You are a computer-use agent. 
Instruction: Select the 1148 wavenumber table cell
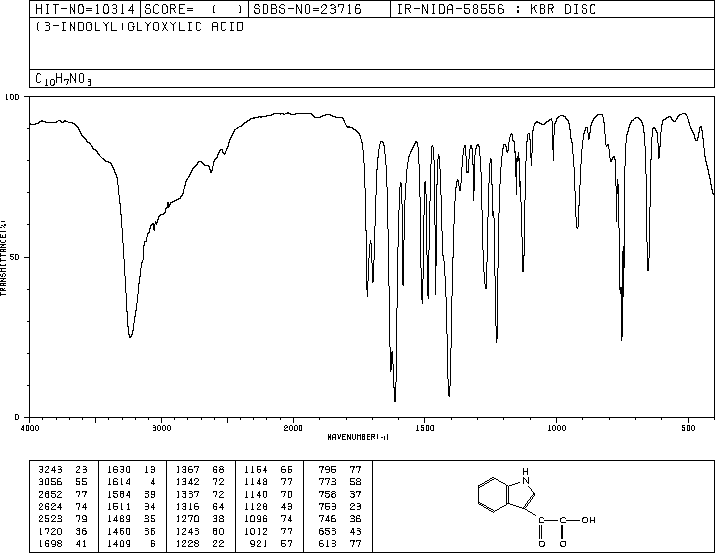256,482
